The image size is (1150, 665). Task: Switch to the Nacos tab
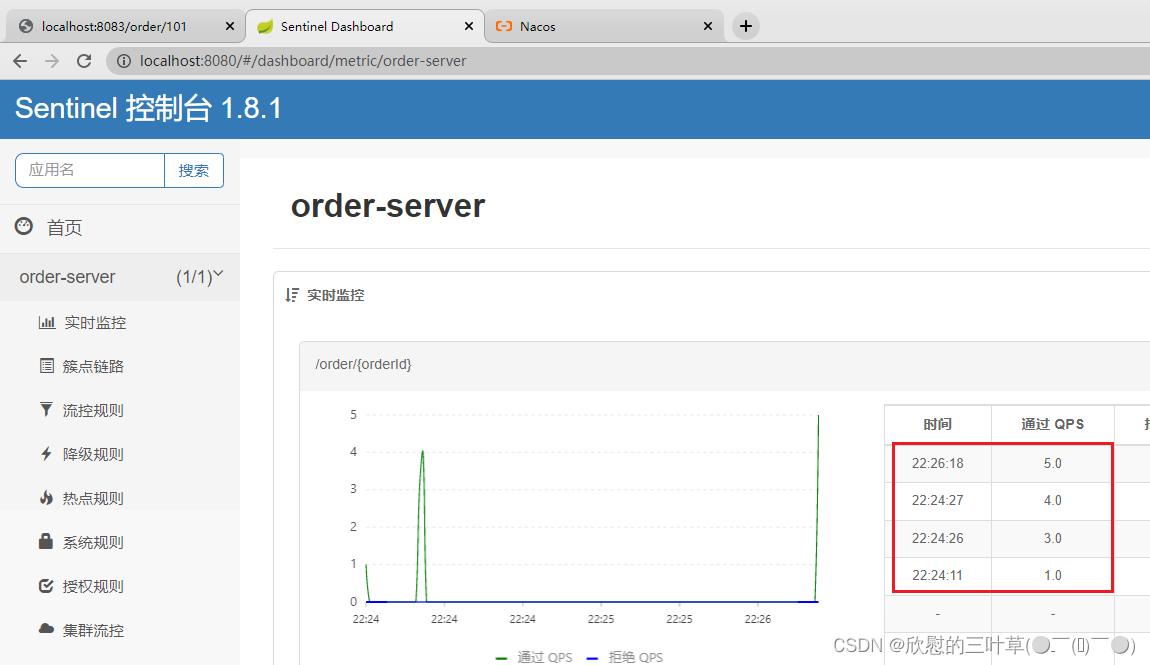(x=604, y=26)
